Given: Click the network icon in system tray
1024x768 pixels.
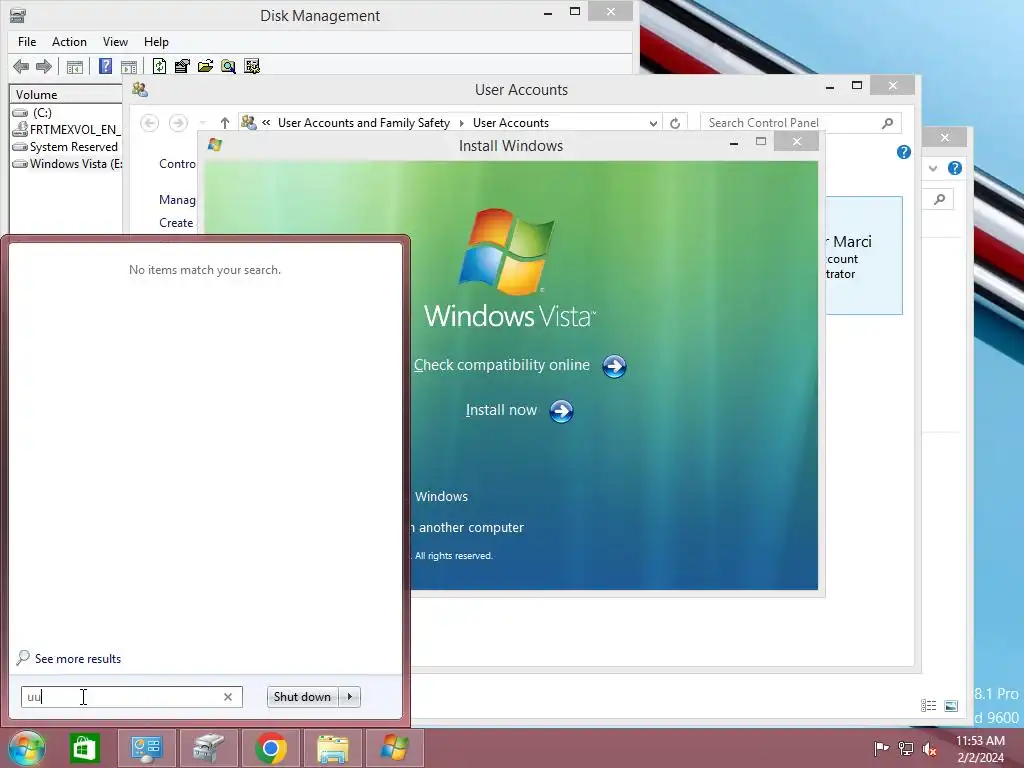Looking at the screenshot, I should [x=906, y=748].
